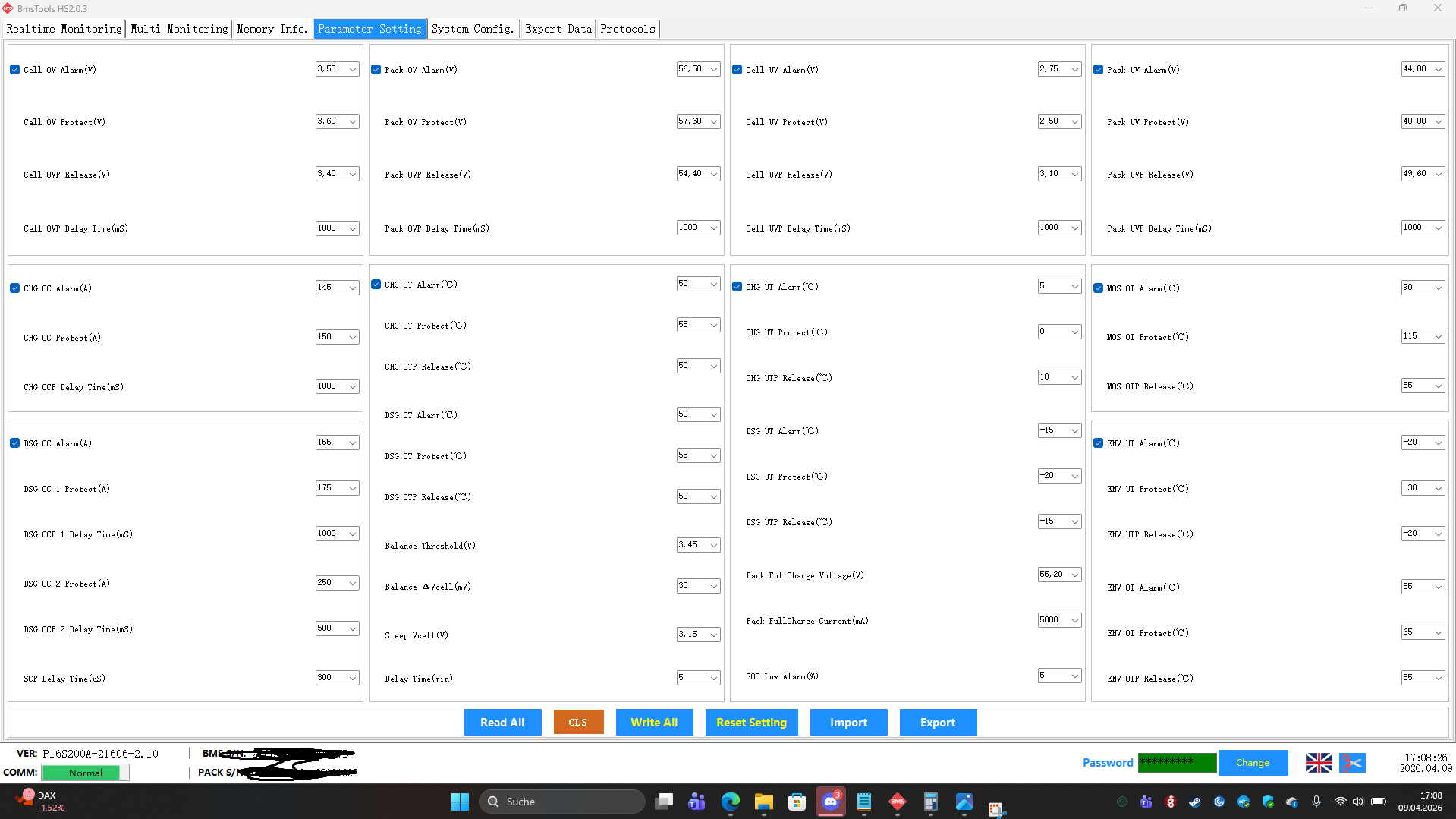Disable the DSG OC Alarm checkbox
Image resolution: width=1456 pixels, height=819 pixels.
[15, 443]
